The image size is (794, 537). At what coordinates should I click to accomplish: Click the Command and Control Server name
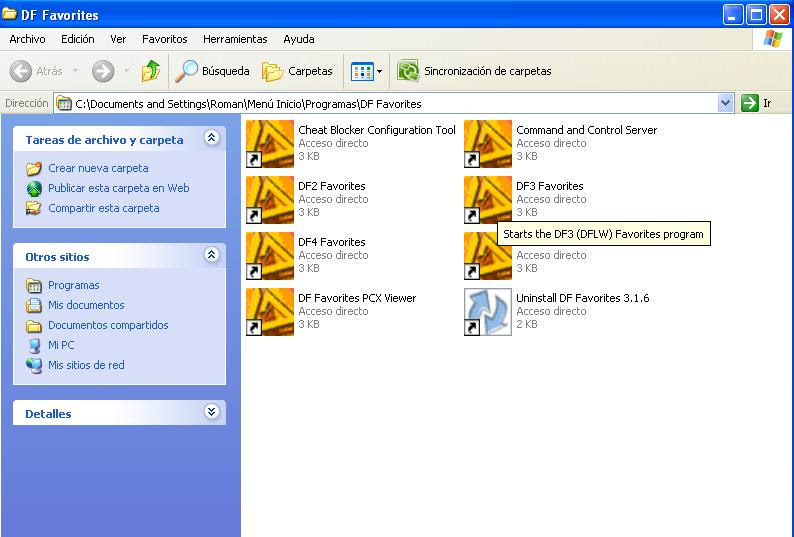pyautogui.click(x=586, y=130)
